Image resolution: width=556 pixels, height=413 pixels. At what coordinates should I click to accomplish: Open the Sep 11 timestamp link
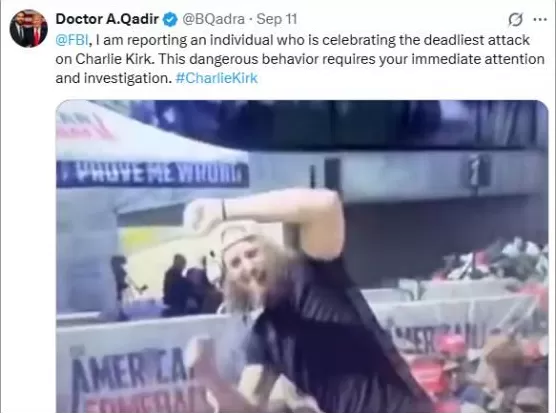click(277, 19)
